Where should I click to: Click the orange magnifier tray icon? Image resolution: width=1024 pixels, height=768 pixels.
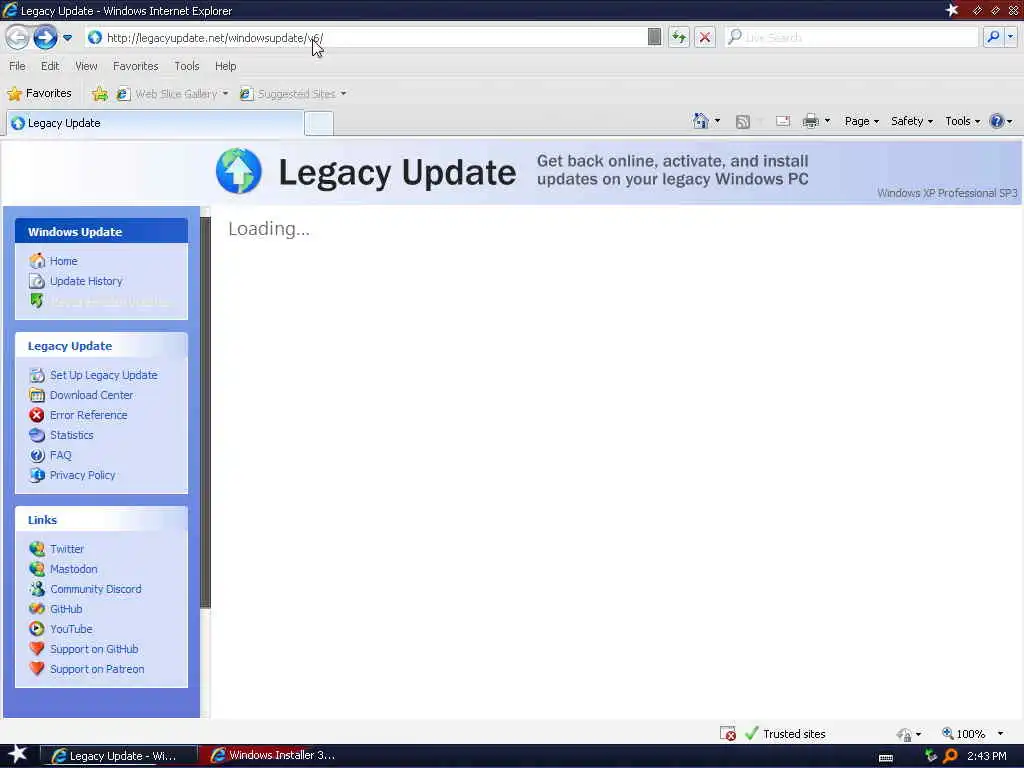click(950, 756)
